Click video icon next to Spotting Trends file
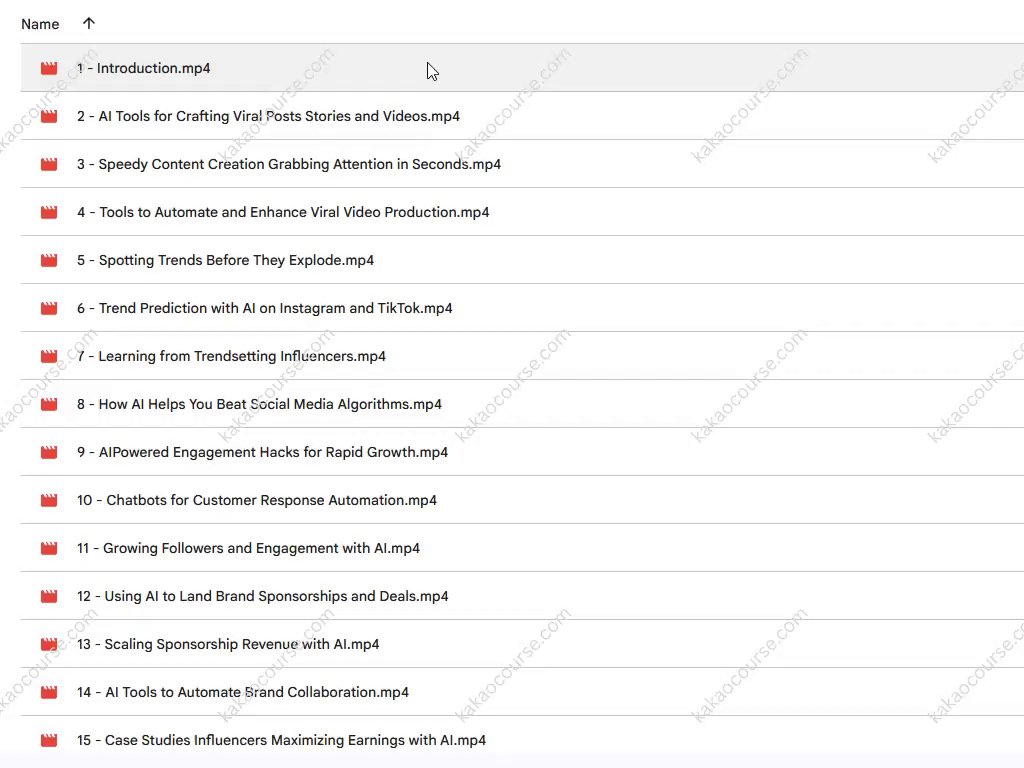This screenshot has width=1024, height=768. point(49,261)
